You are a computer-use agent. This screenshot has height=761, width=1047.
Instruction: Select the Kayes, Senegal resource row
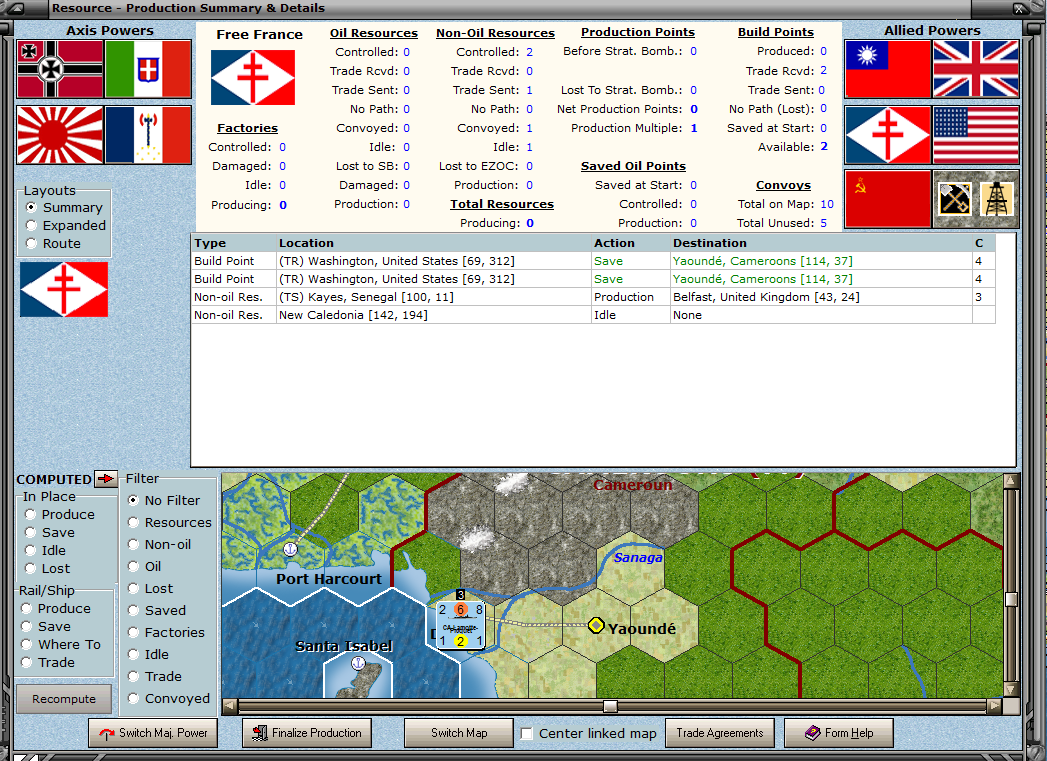[x=593, y=297]
